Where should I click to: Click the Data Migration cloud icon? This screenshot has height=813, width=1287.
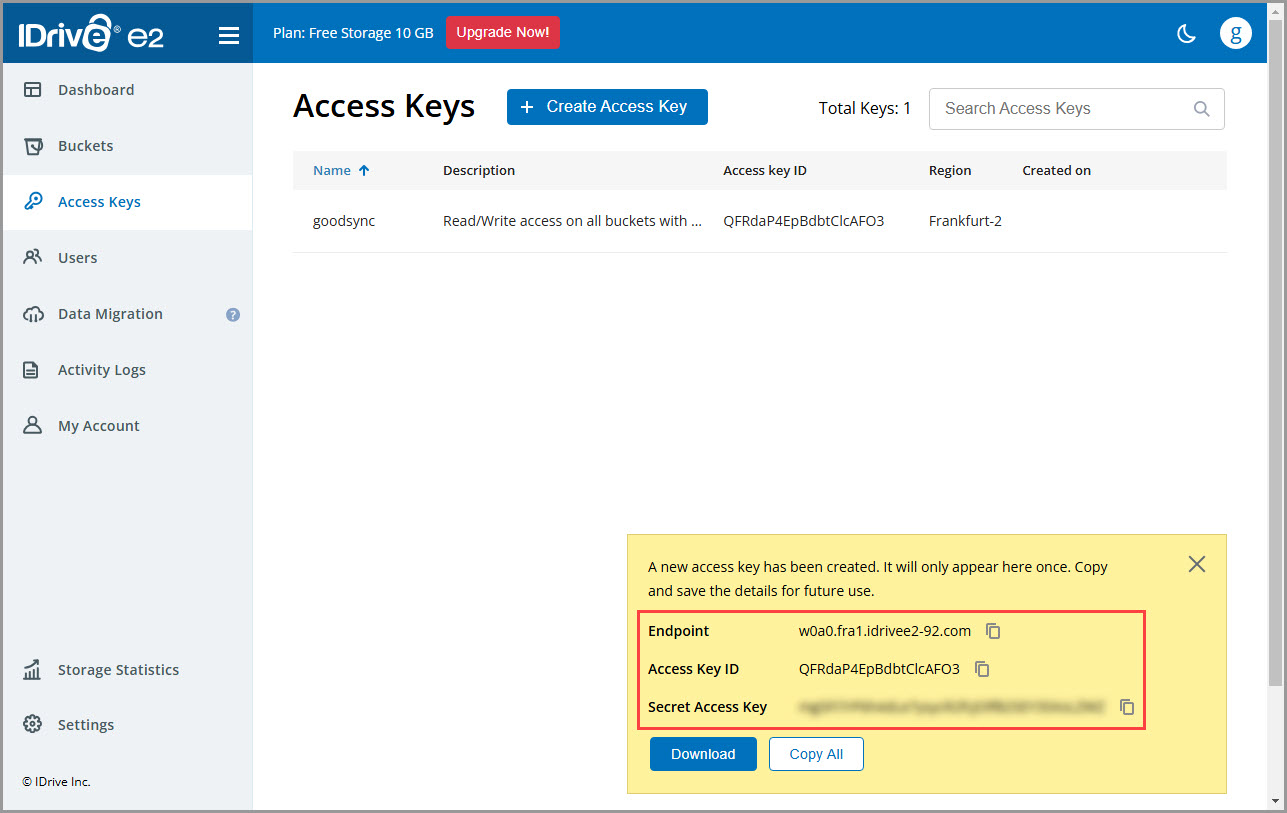click(x=33, y=314)
